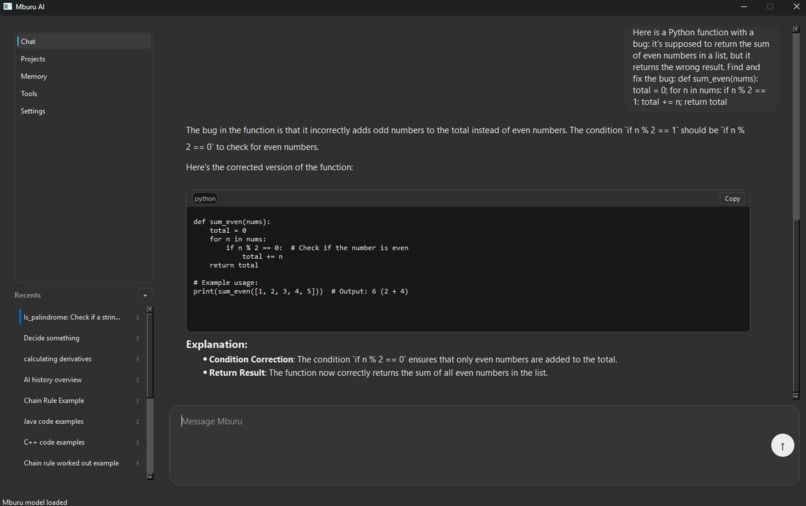The image size is (806, 506).
Task: Click the Mburu model loaded status text
Action: 35,502
